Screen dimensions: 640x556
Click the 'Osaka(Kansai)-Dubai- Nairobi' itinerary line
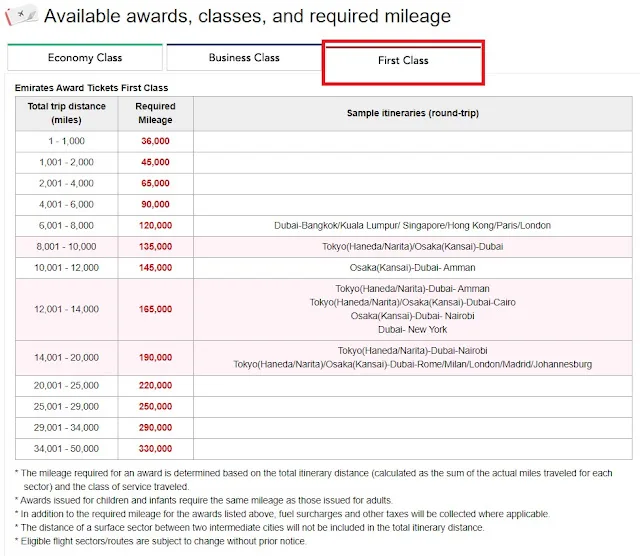(x=412, y=316)
